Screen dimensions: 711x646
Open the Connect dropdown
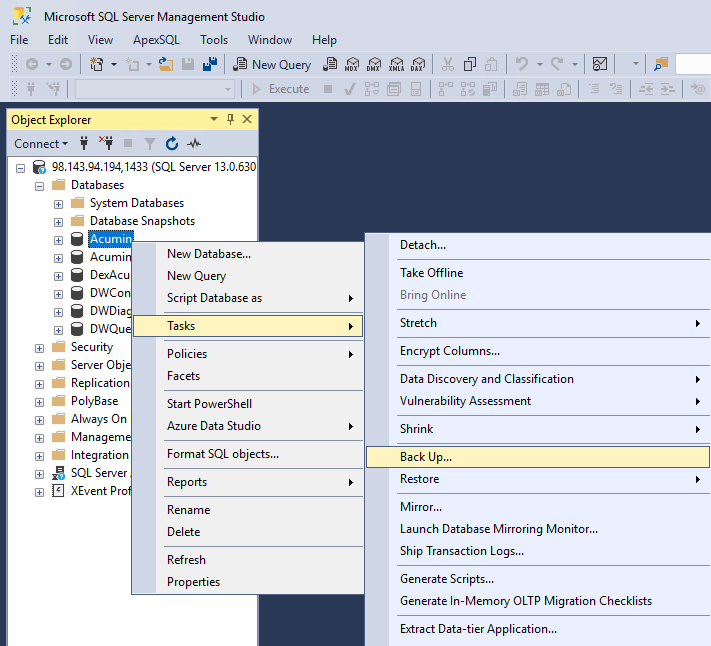(x=41, y=144)
